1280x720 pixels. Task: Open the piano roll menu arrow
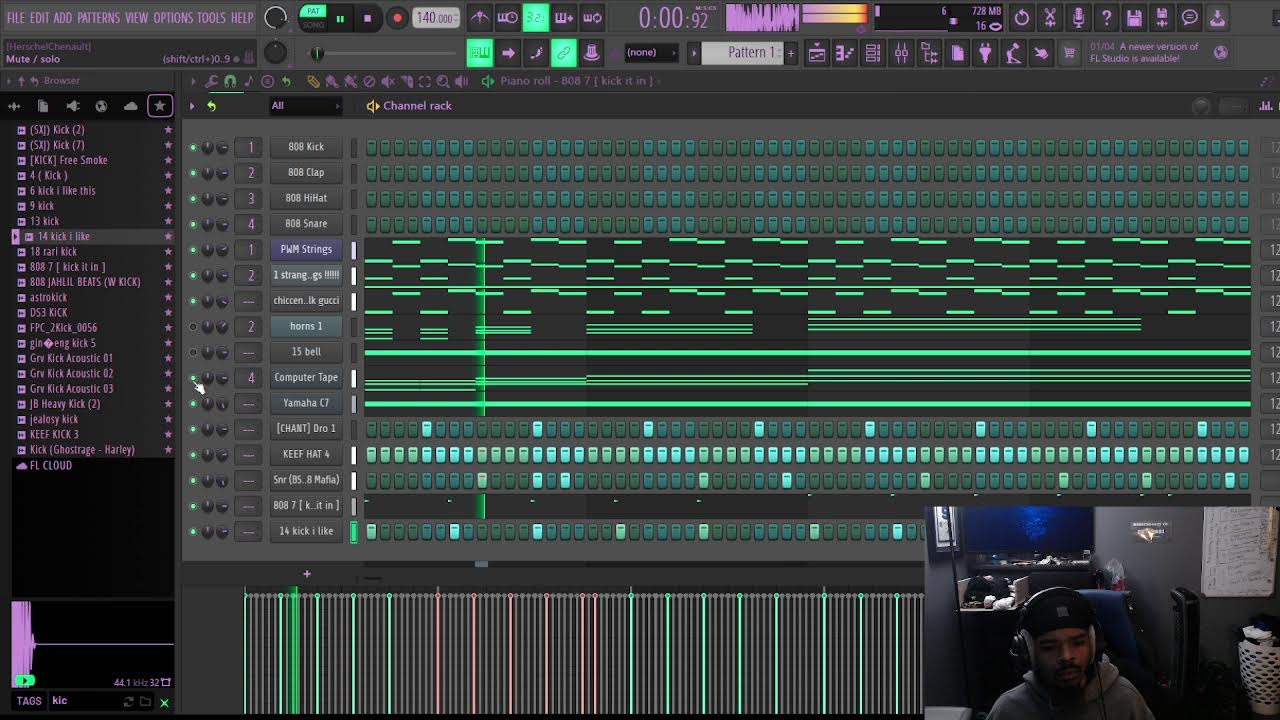coord(193,81)
